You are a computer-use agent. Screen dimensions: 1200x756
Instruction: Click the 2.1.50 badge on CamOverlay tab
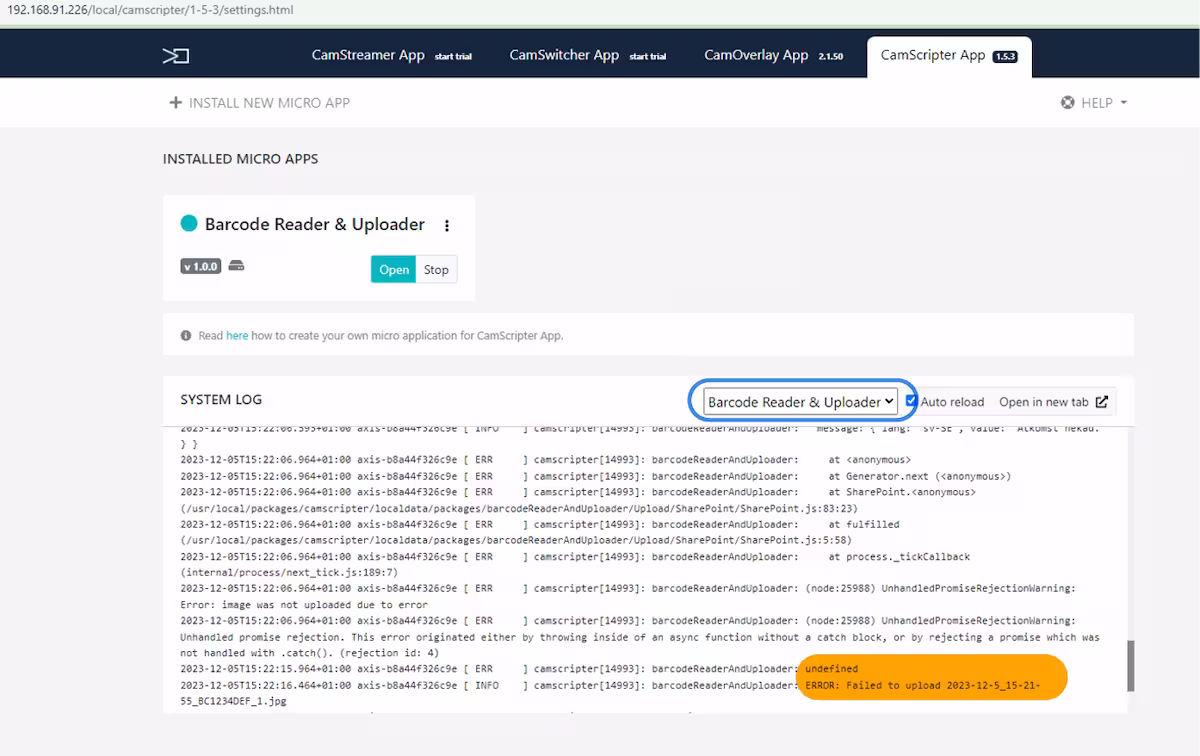click(x=831, y=57)
